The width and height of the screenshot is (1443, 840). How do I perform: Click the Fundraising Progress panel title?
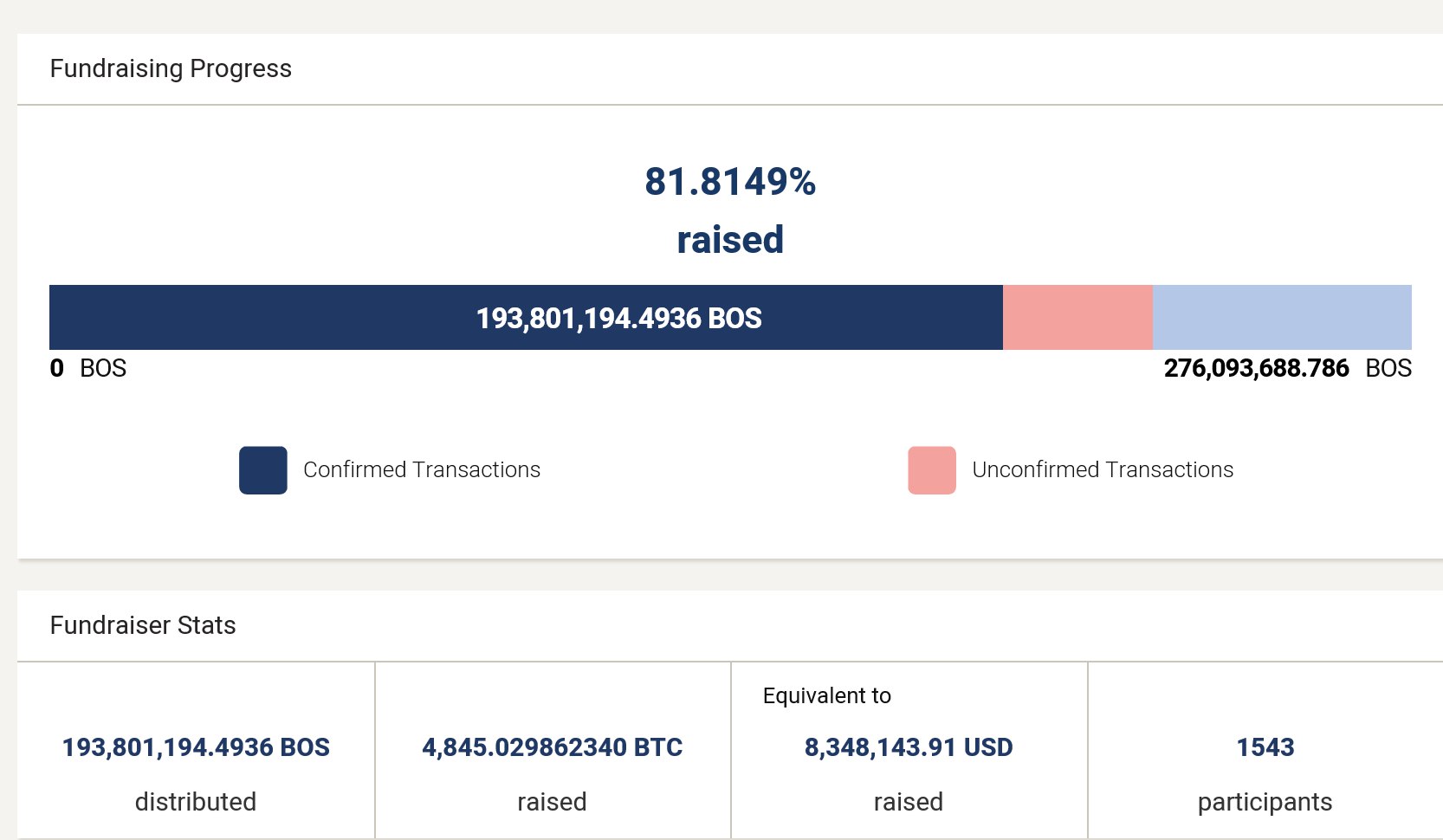pyautogui.click(x=171, y=68)
